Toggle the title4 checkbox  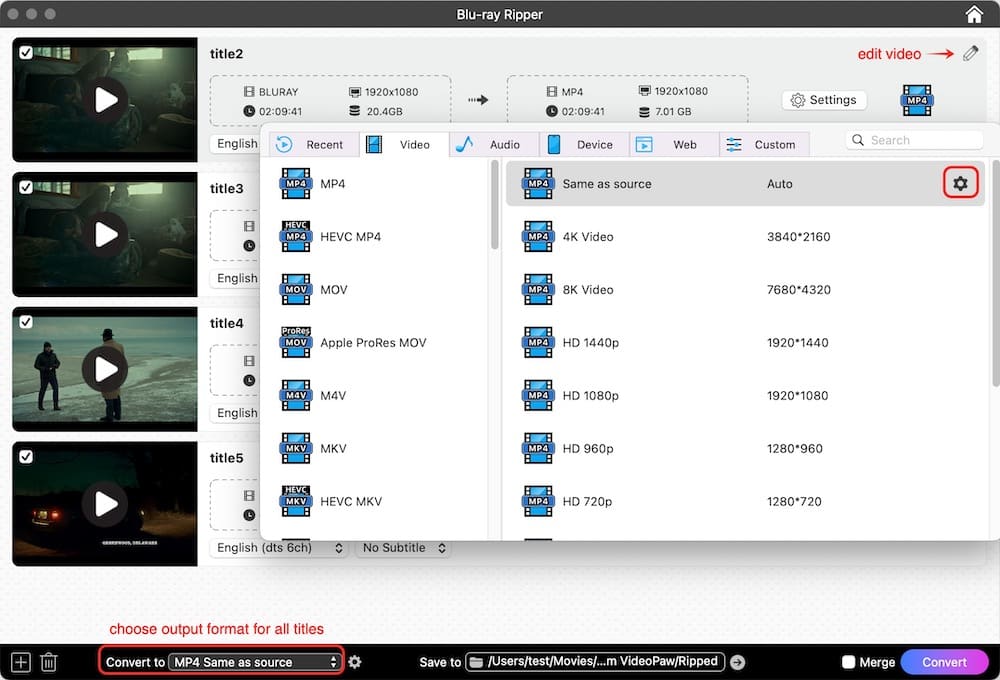pos(26,321)
